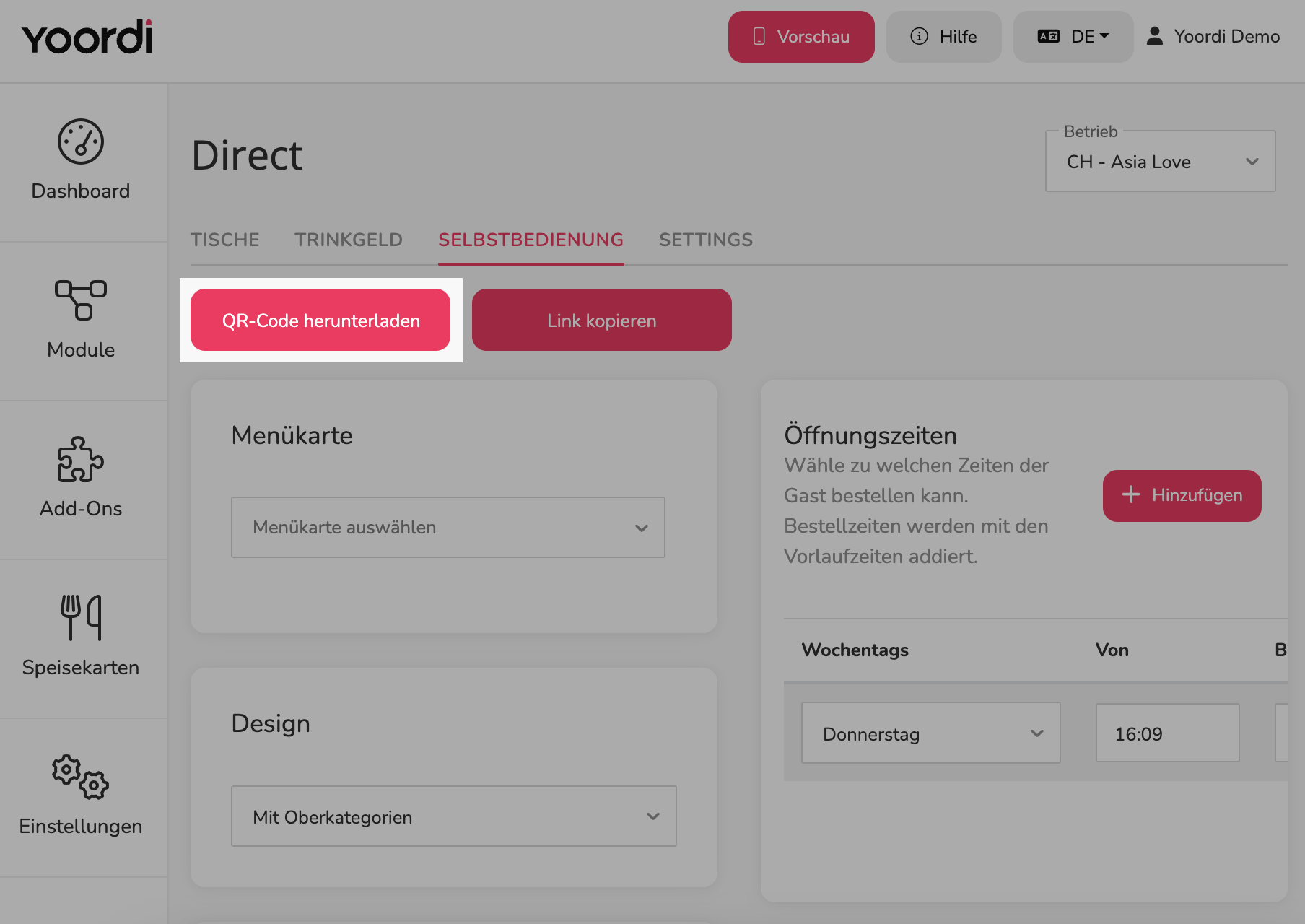Click the 16:09 Von time field
The width and height of the screenshot is (1305, 924).
pyautogui.click(x=1168, y=733)
